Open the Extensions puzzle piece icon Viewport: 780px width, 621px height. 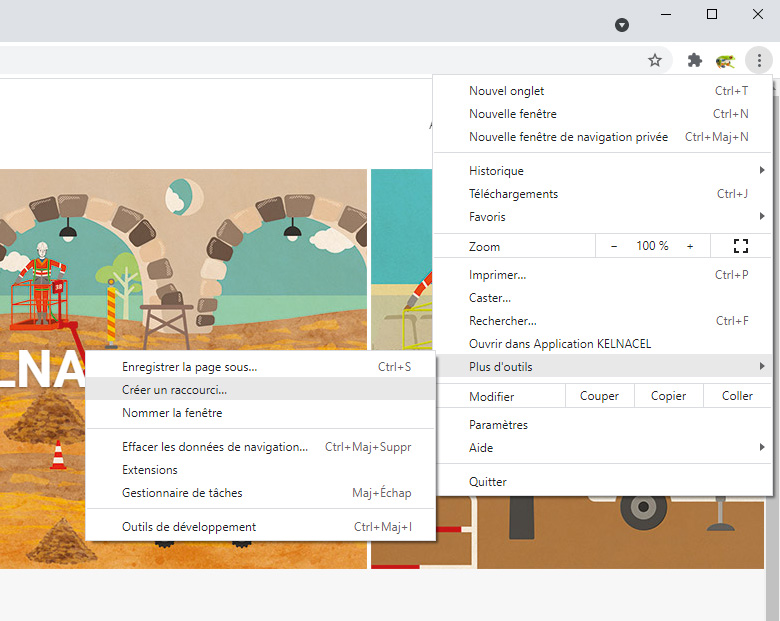(x=695, y=60)
